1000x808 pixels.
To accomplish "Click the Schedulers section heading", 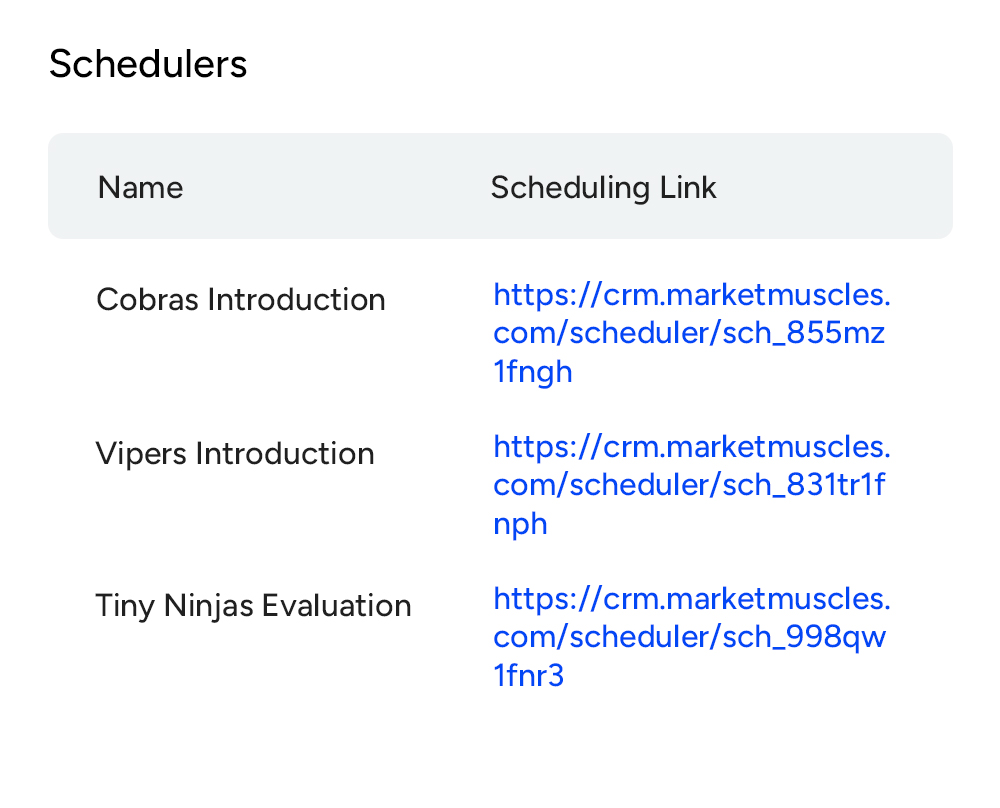I will pos(148,65).
